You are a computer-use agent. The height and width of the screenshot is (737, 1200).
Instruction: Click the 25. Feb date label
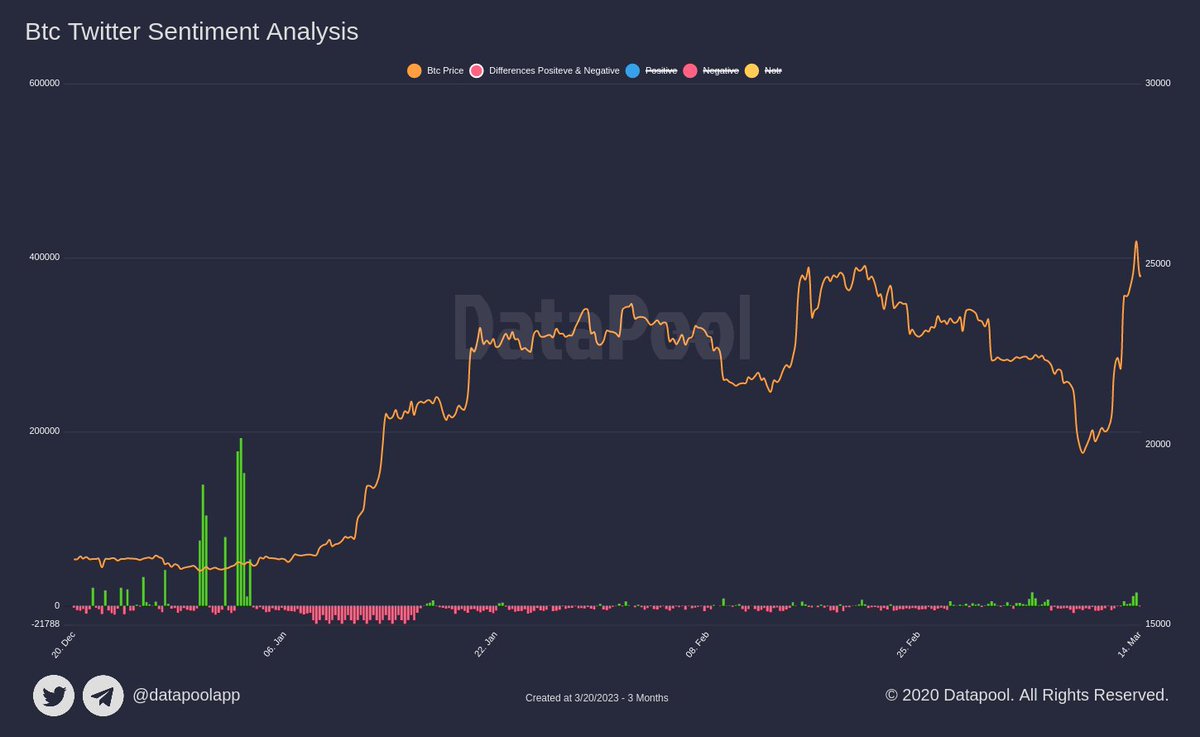(908, 645)
